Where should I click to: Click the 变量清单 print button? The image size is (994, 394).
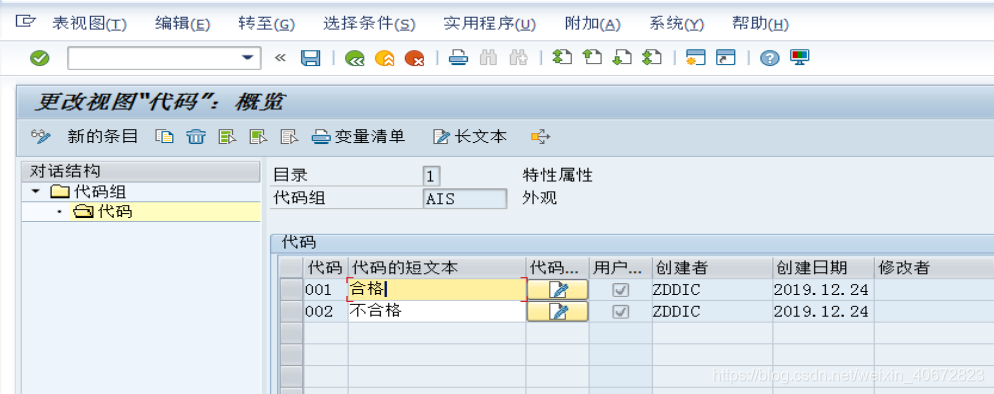click(358, 136)
